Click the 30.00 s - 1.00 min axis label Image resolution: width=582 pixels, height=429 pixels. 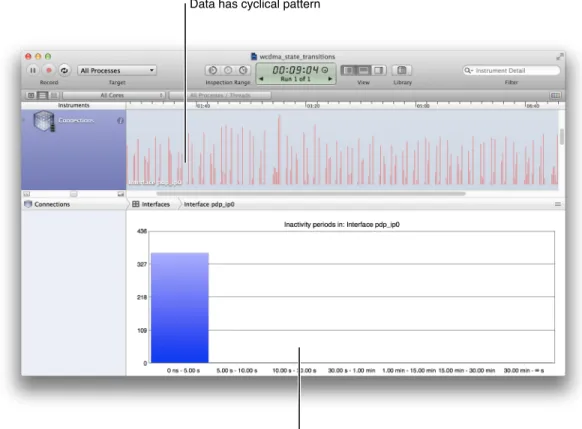click(352, 370)
